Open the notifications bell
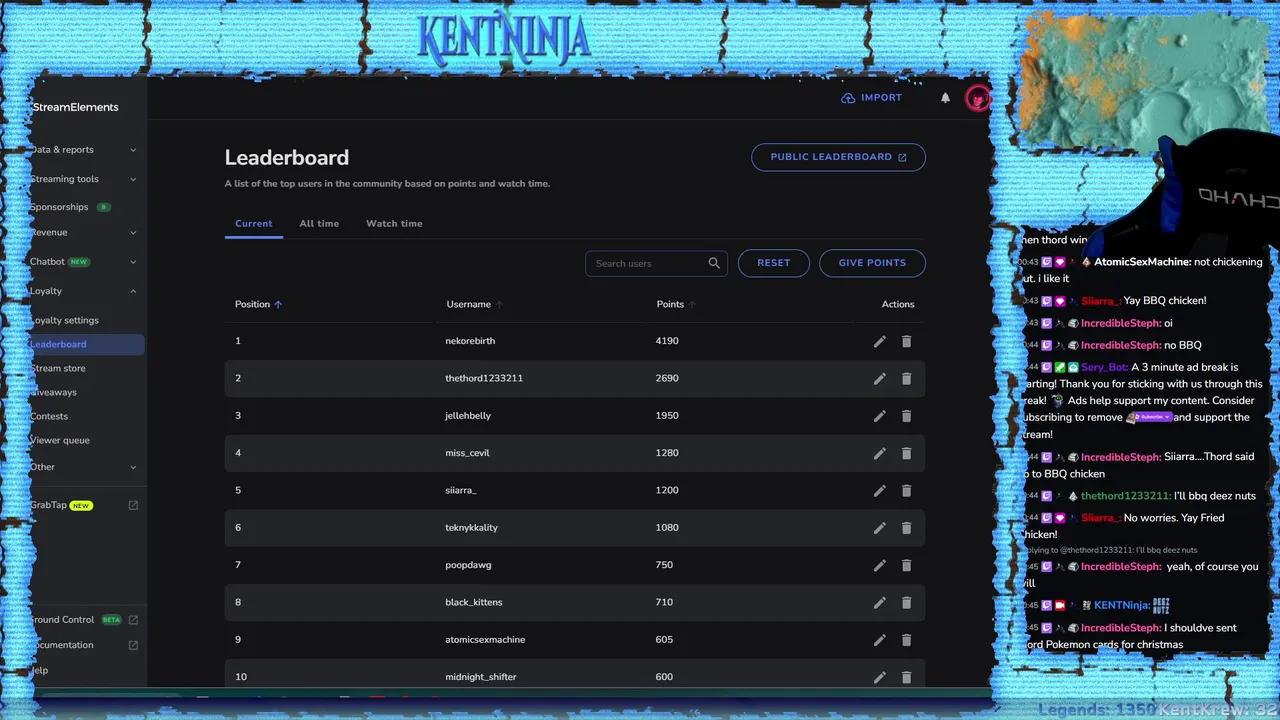 (945, 98)
